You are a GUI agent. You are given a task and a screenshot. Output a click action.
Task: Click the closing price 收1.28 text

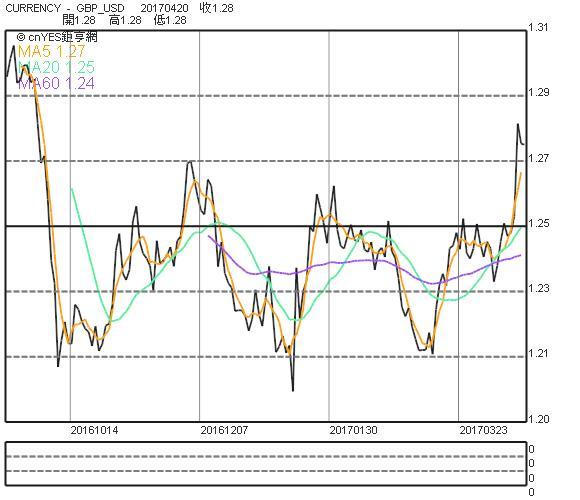(x=217, y=8)
